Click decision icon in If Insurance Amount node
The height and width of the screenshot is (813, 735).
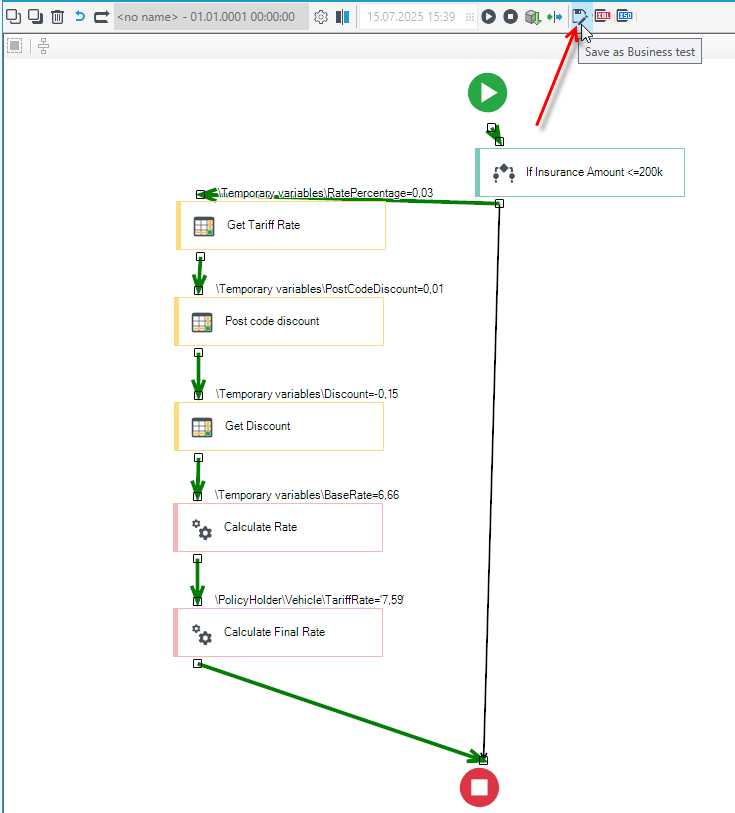click(504, 173)
